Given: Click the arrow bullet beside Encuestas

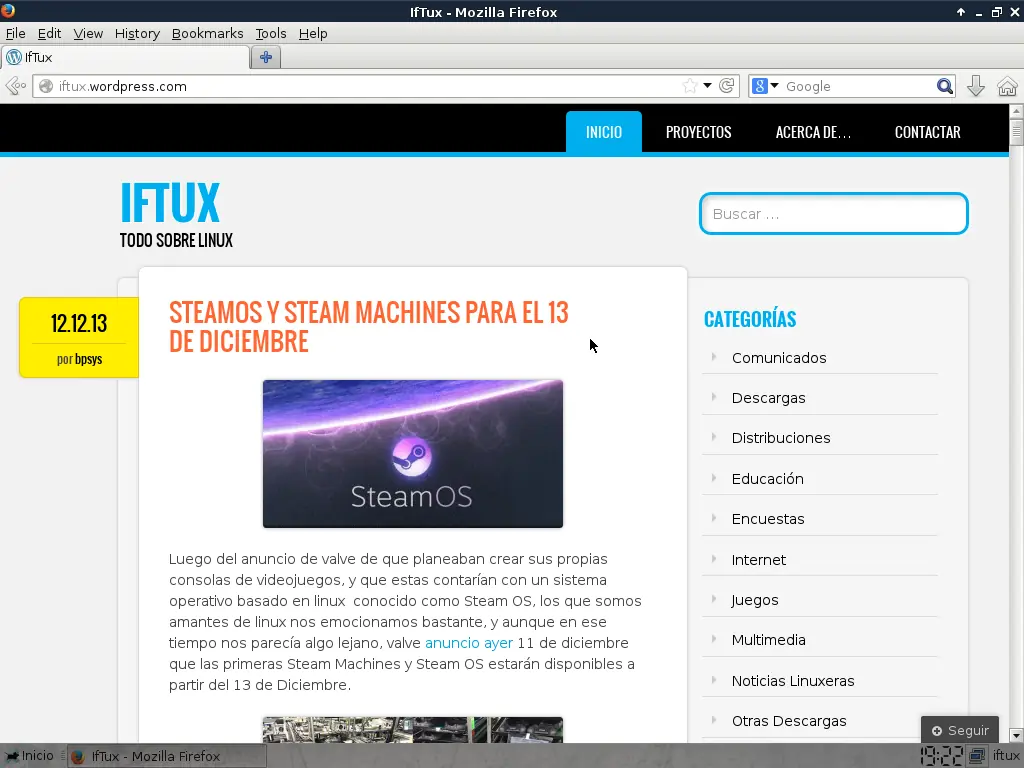Looking at the screenshot, I should point(714,518).
